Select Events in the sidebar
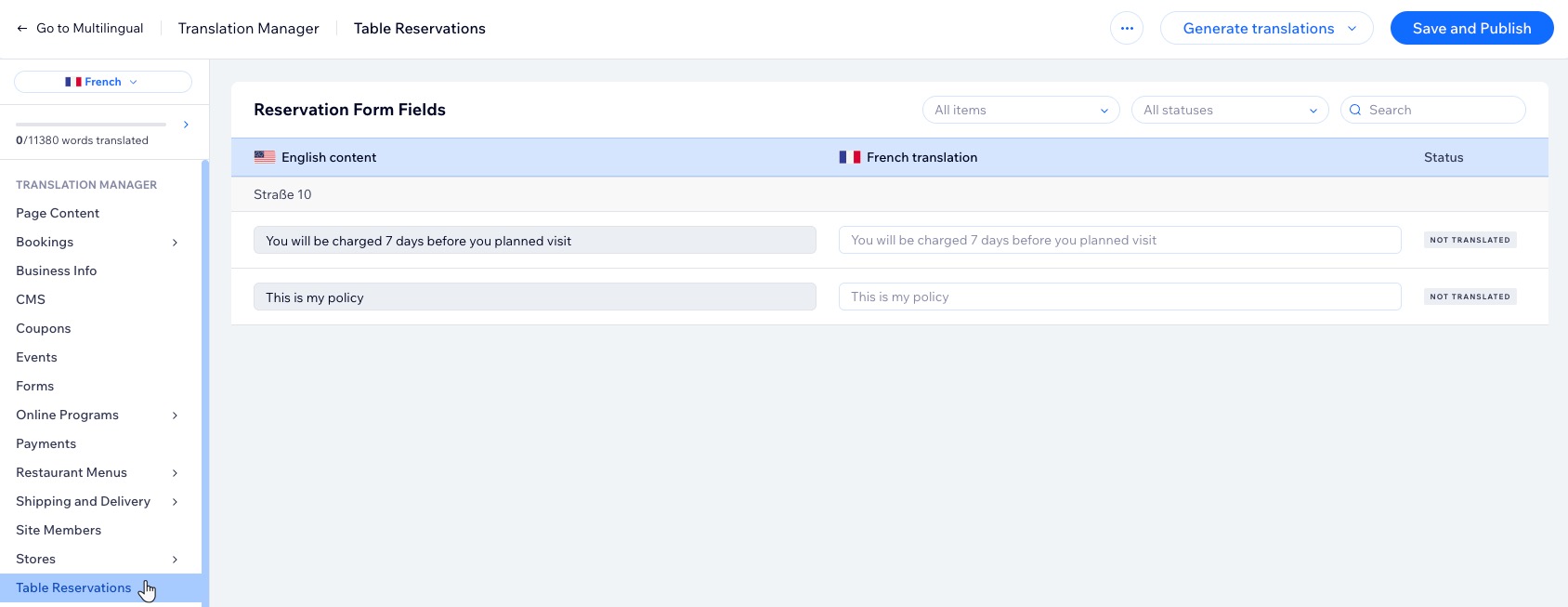 [36, 357]
